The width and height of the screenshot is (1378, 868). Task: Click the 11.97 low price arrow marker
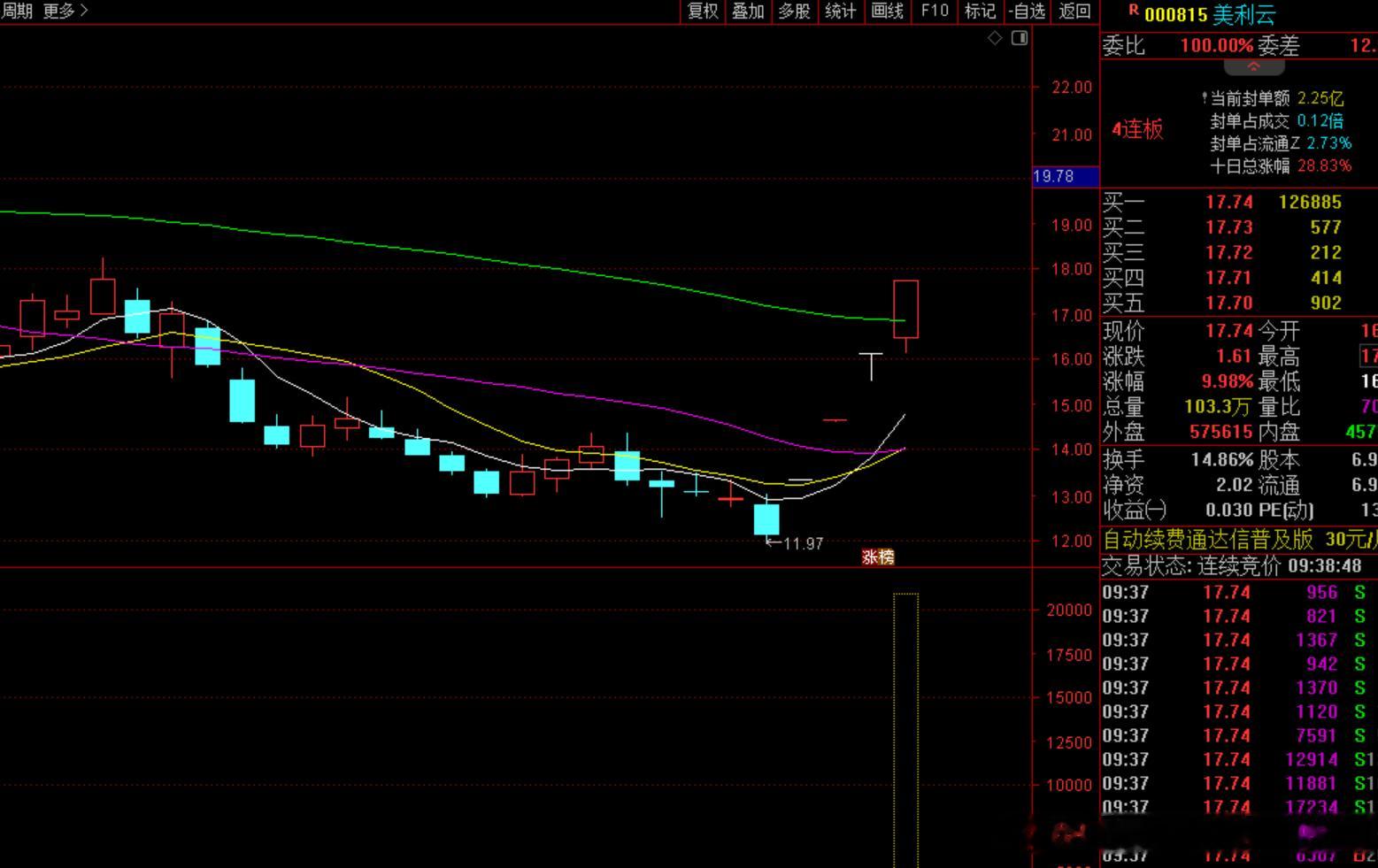tap(796, 543)
